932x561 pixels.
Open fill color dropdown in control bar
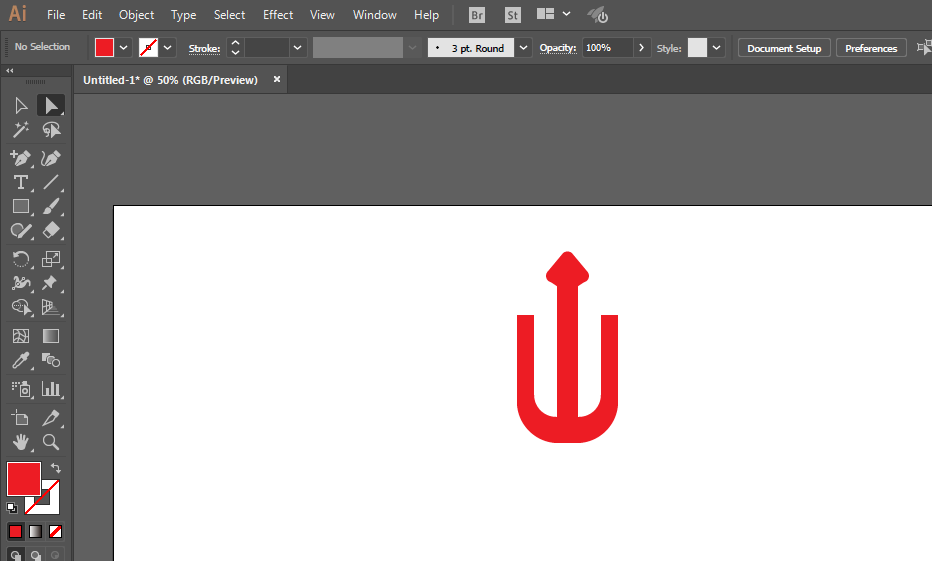click(x=123, y=48)
